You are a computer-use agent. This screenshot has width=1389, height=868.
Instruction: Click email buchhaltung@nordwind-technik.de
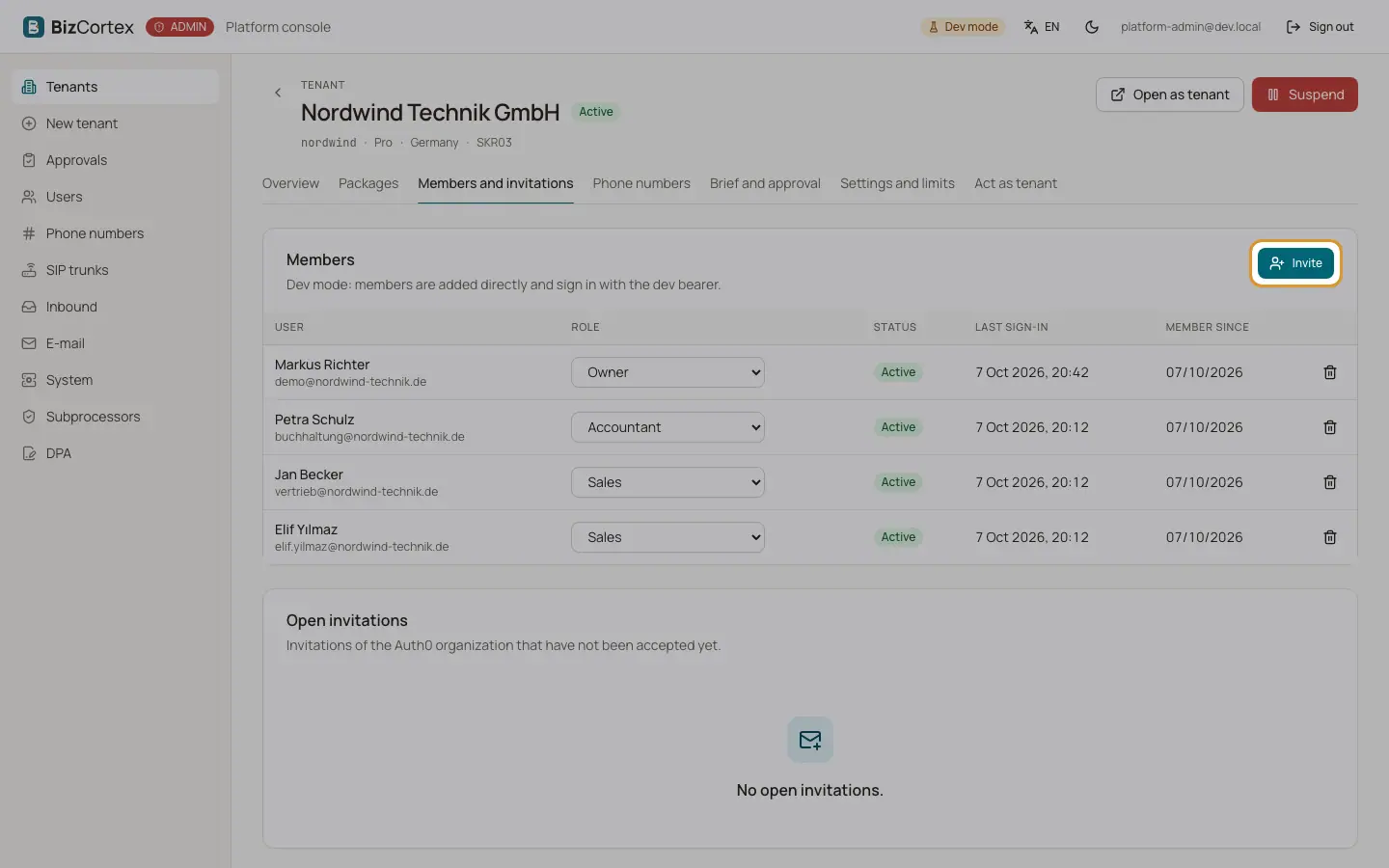point(369,437)
